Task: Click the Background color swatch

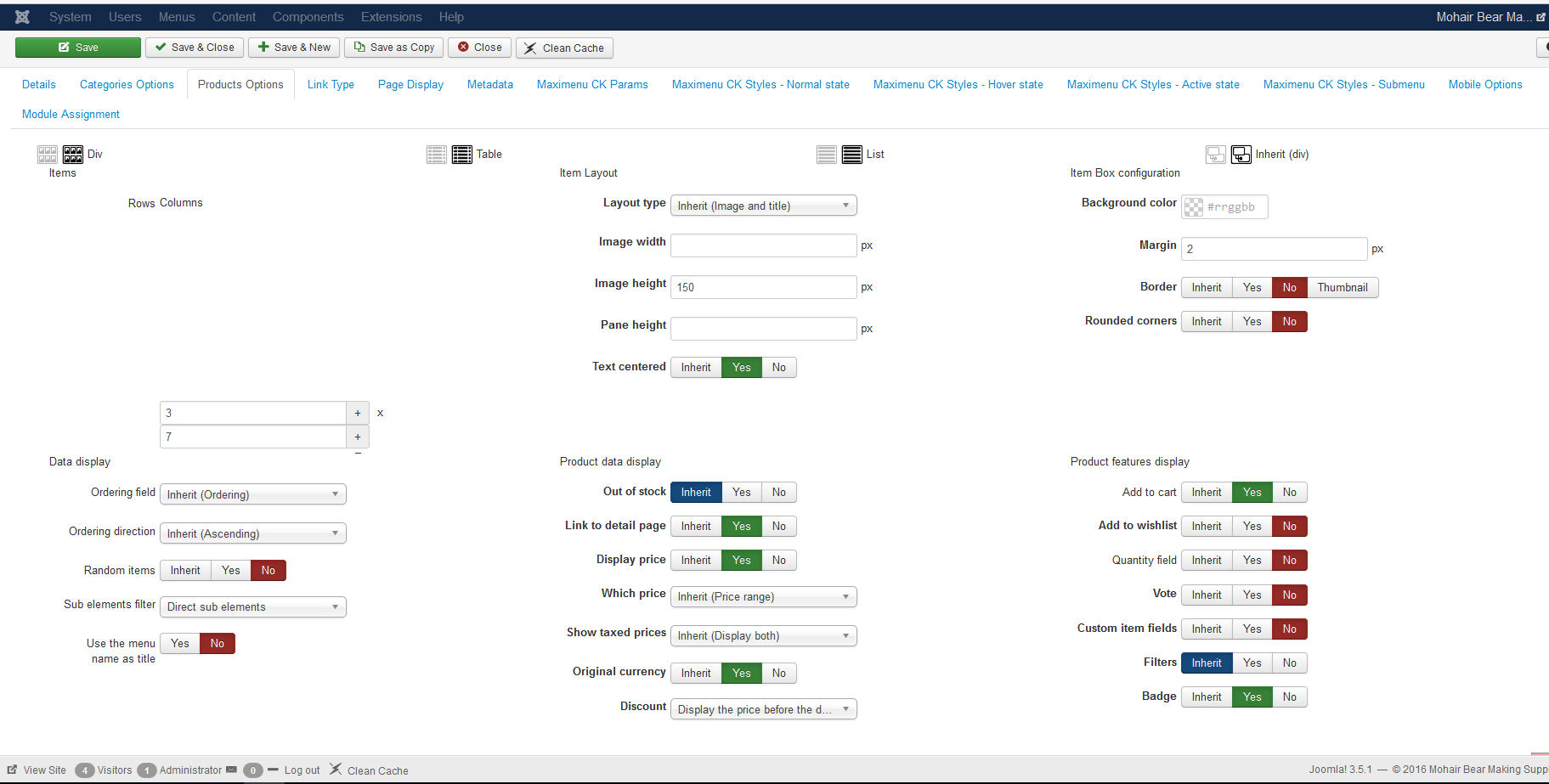Action: point(1194,207)
